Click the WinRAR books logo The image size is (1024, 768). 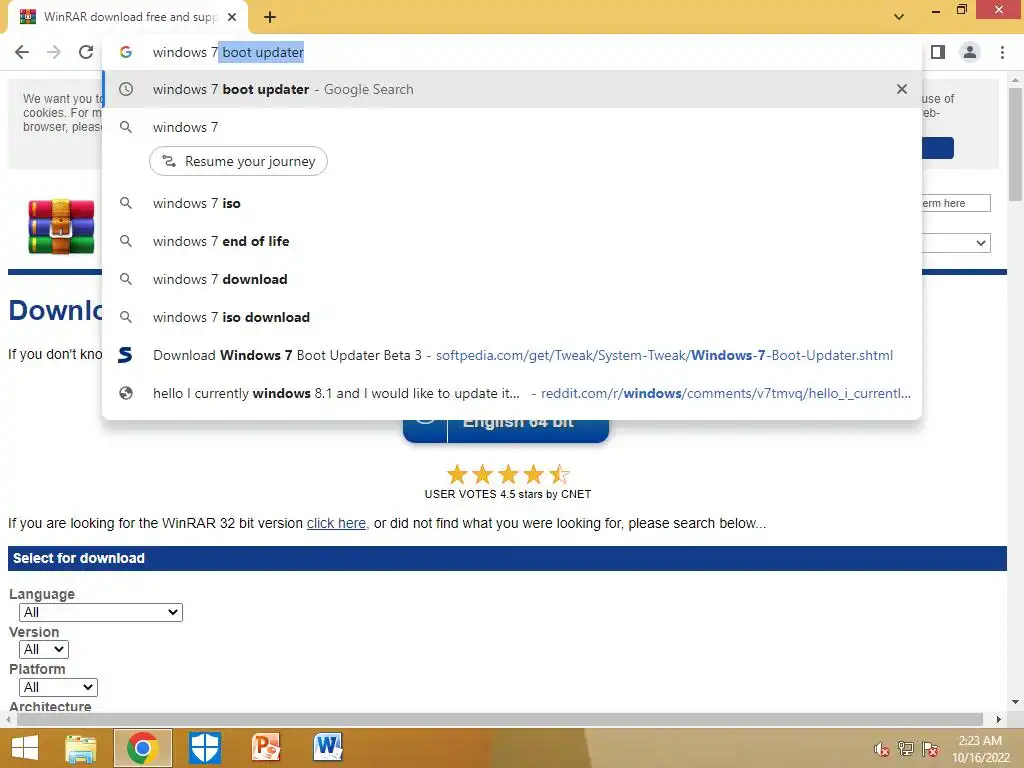(x=61, y=227)
